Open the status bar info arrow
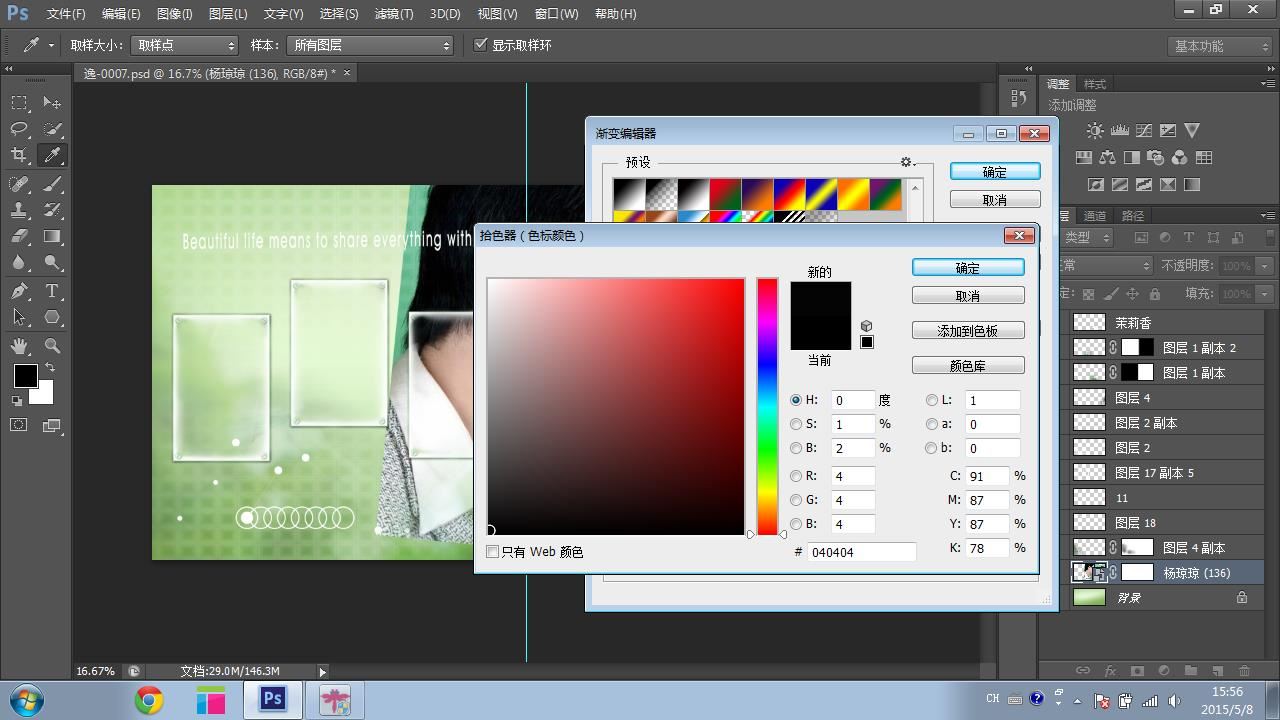This screenshot has height=720, width=1280. [x=322, y=672]
